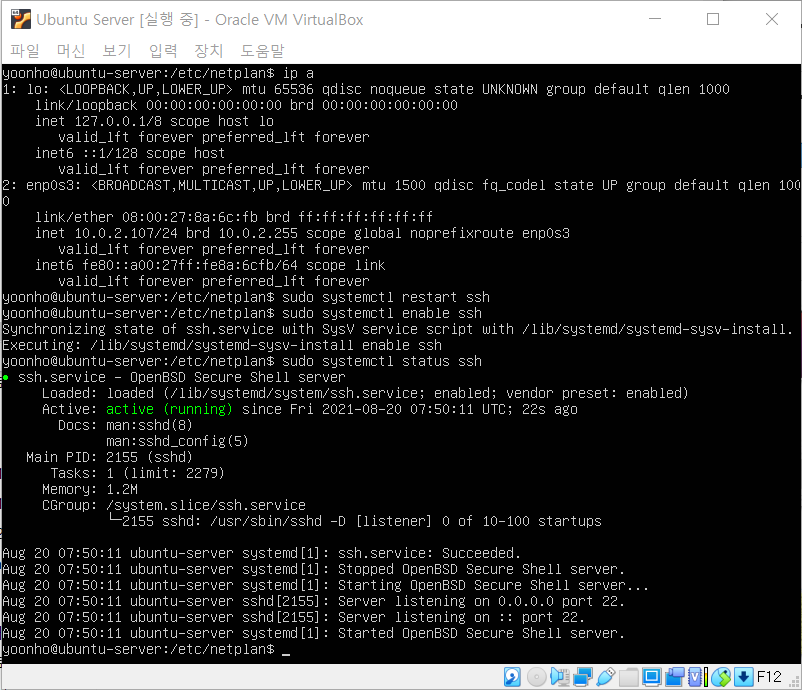This screenshot has width=802, height=690.
Task: Open the 머신 menu
Action: (71, 50)
